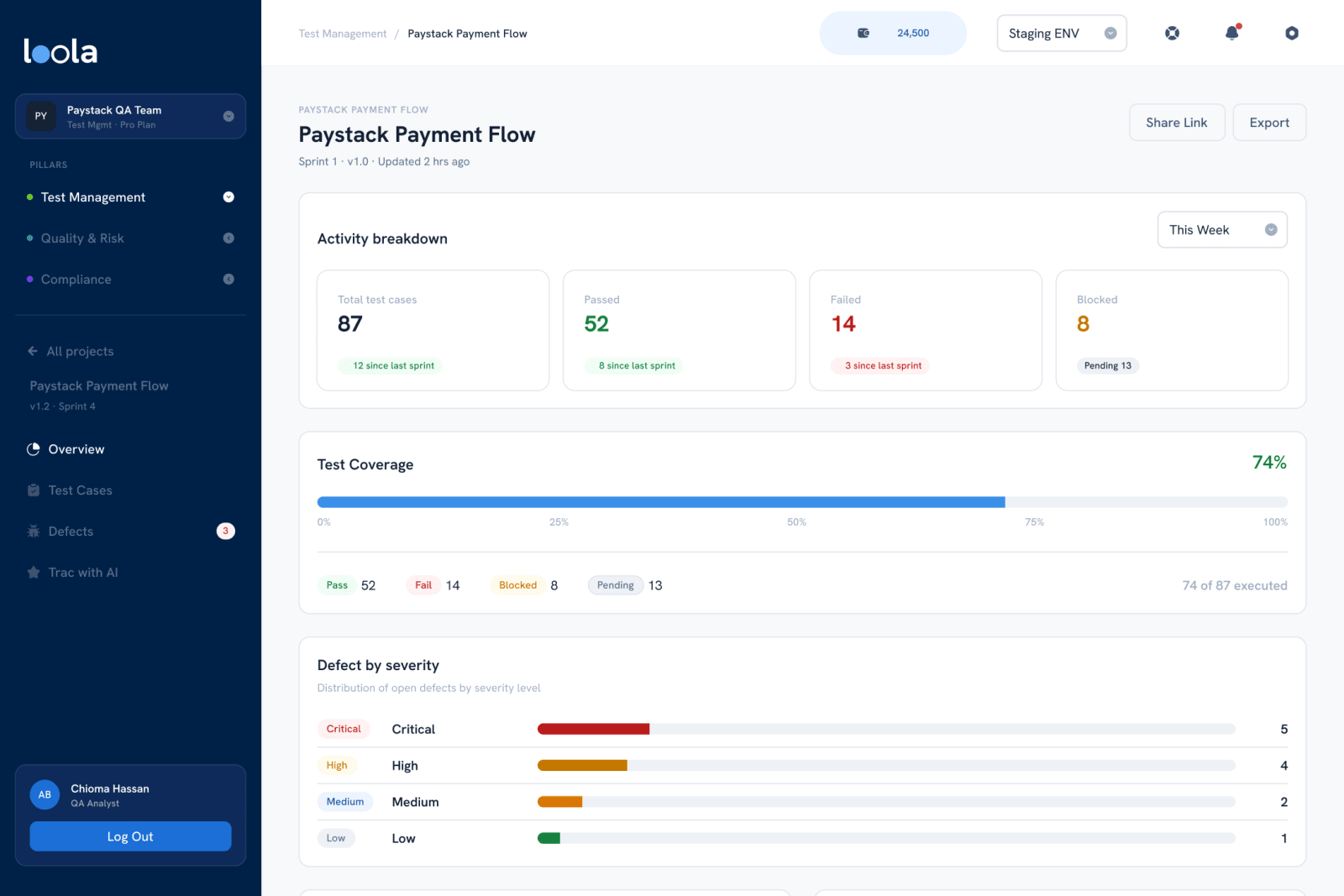Click the Paystack Payment Flow sidebar project
This screenshot has height=896, width=1344.
pyautogui.click(x=99, y=386)
